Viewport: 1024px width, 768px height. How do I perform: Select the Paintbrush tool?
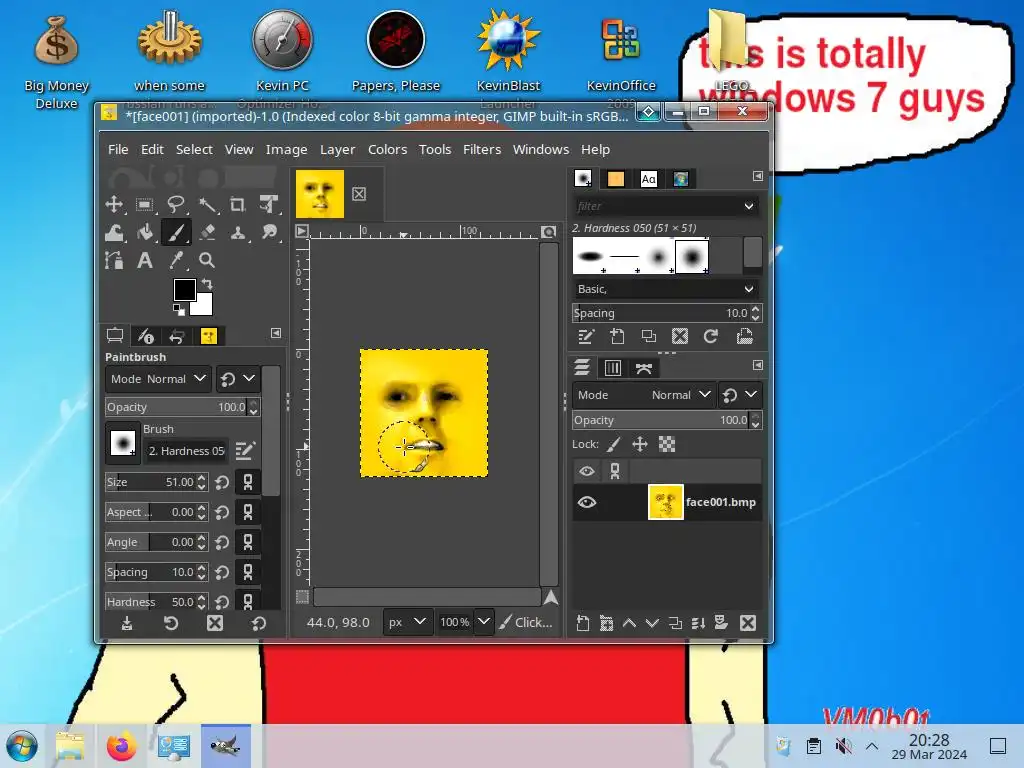click(176, 232)
